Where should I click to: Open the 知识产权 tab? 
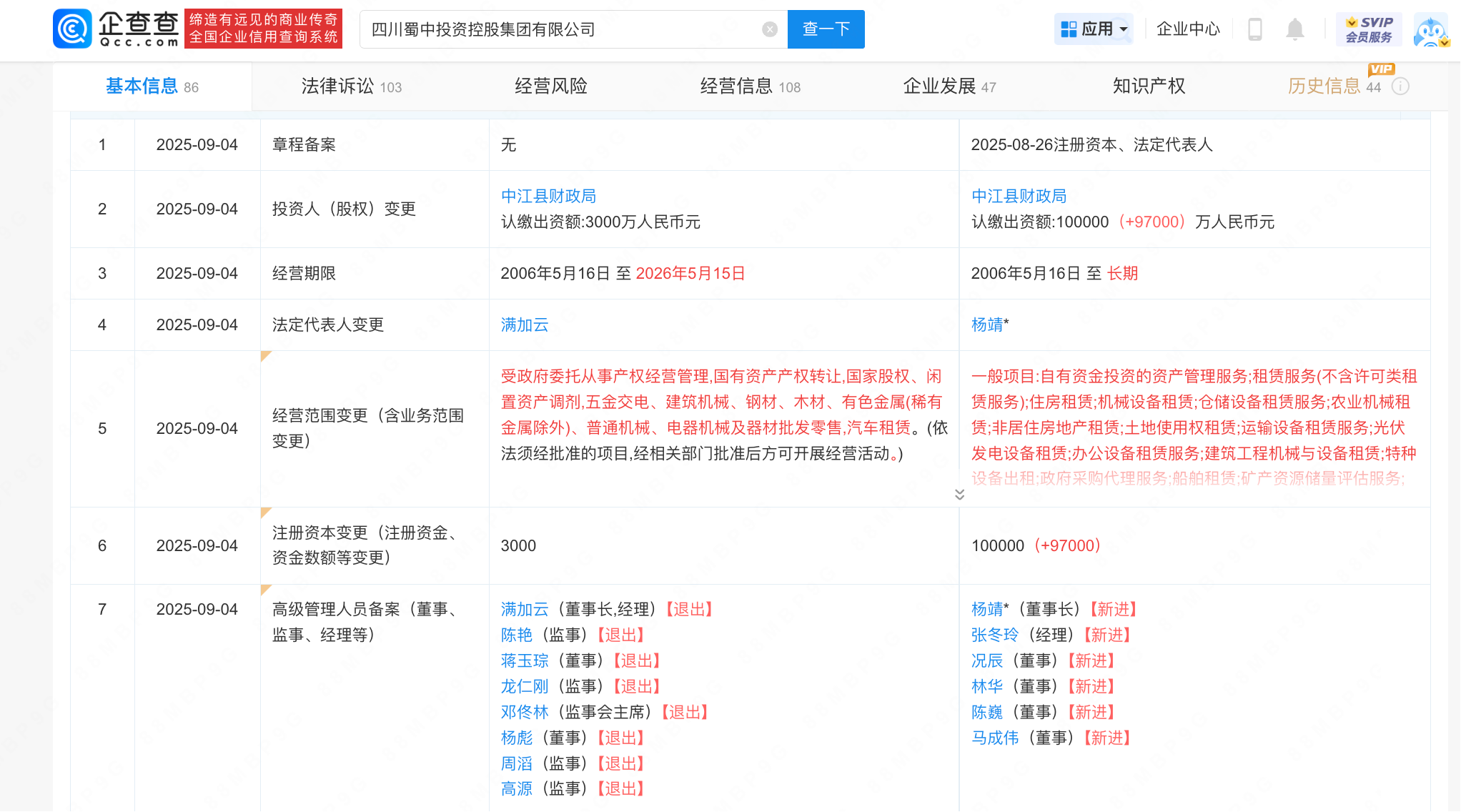[x=1149, y=86]
